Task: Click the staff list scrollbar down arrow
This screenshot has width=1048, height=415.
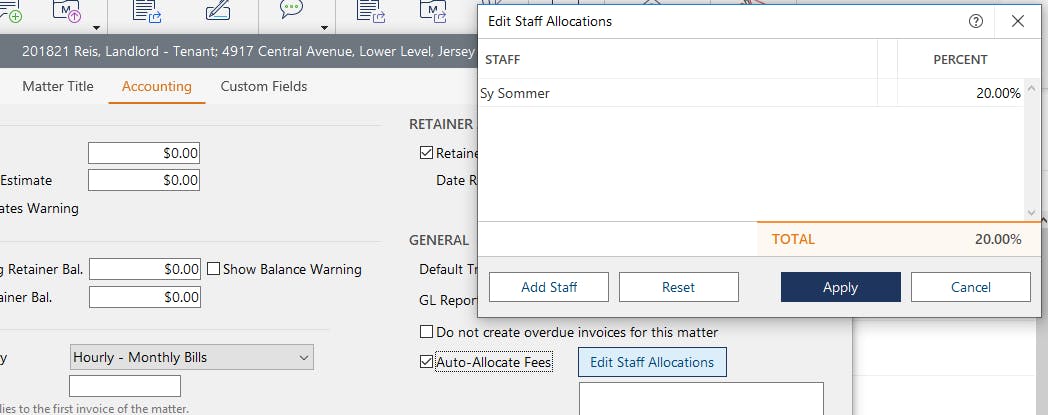Action: pos(1031,213)
